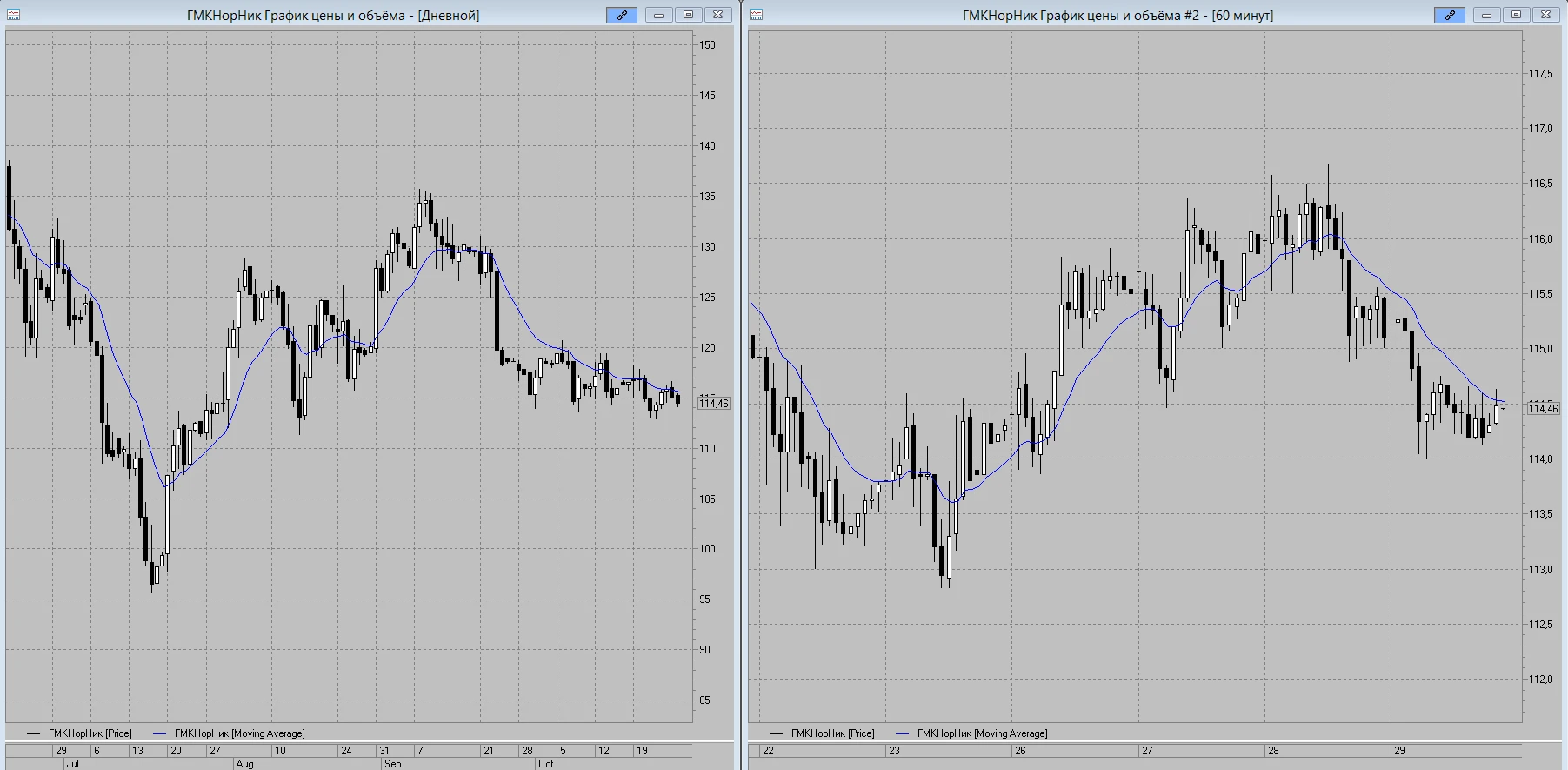Click the 150 price axis label

[708, 45]
